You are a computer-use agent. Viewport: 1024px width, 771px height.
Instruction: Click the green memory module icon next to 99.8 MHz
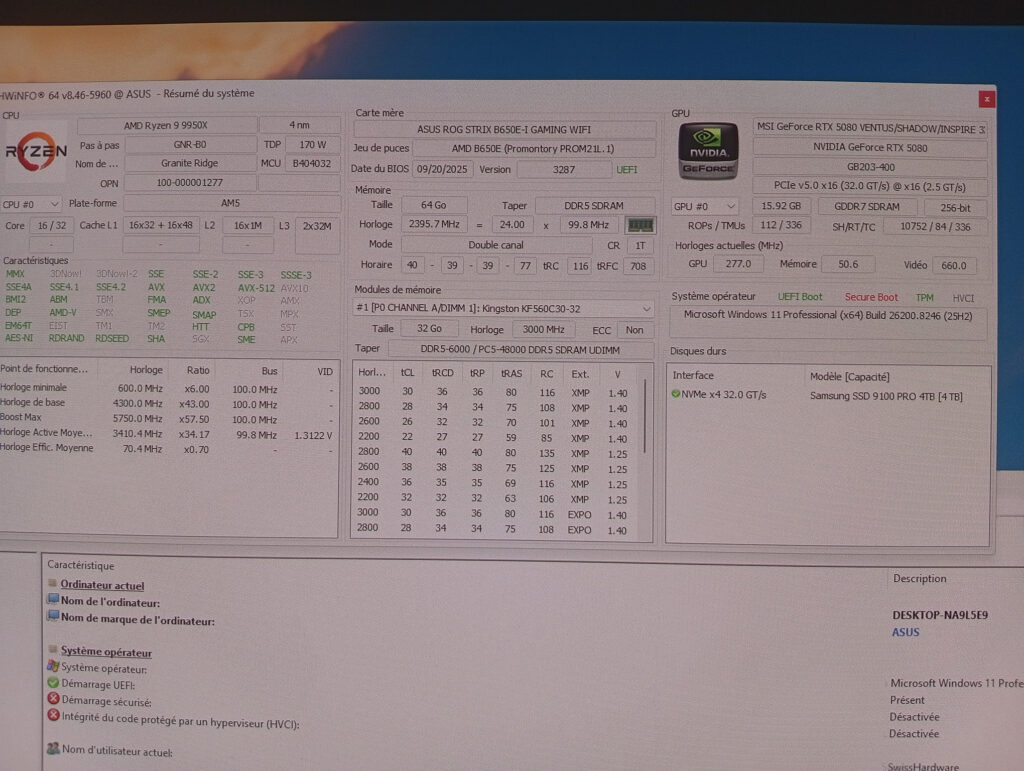(x=640, y=225)
